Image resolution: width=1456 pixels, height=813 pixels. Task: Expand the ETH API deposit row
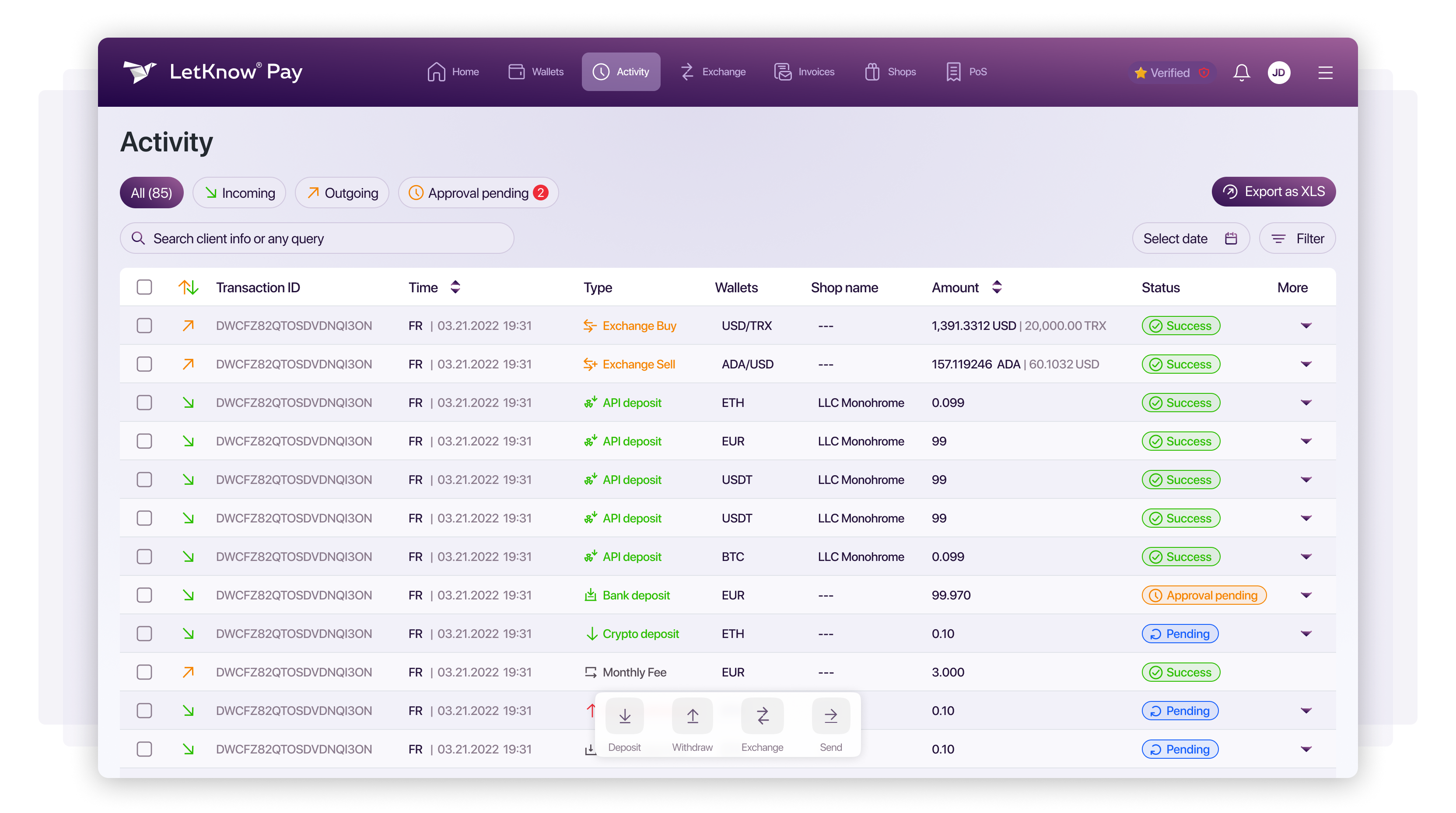coord(1305,403)
